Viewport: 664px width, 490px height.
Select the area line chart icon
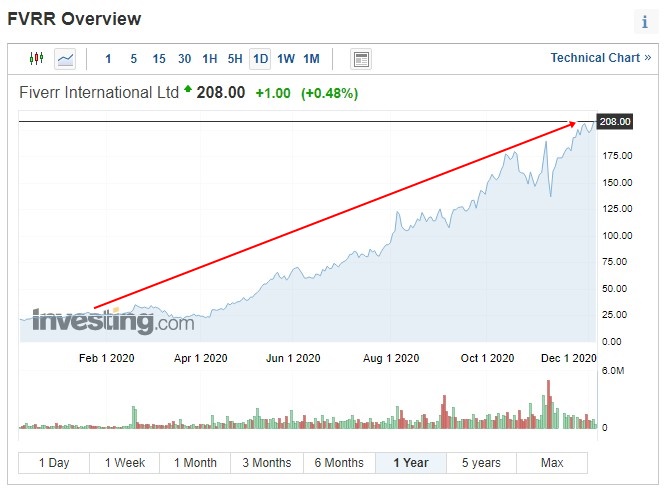[65, 59]
